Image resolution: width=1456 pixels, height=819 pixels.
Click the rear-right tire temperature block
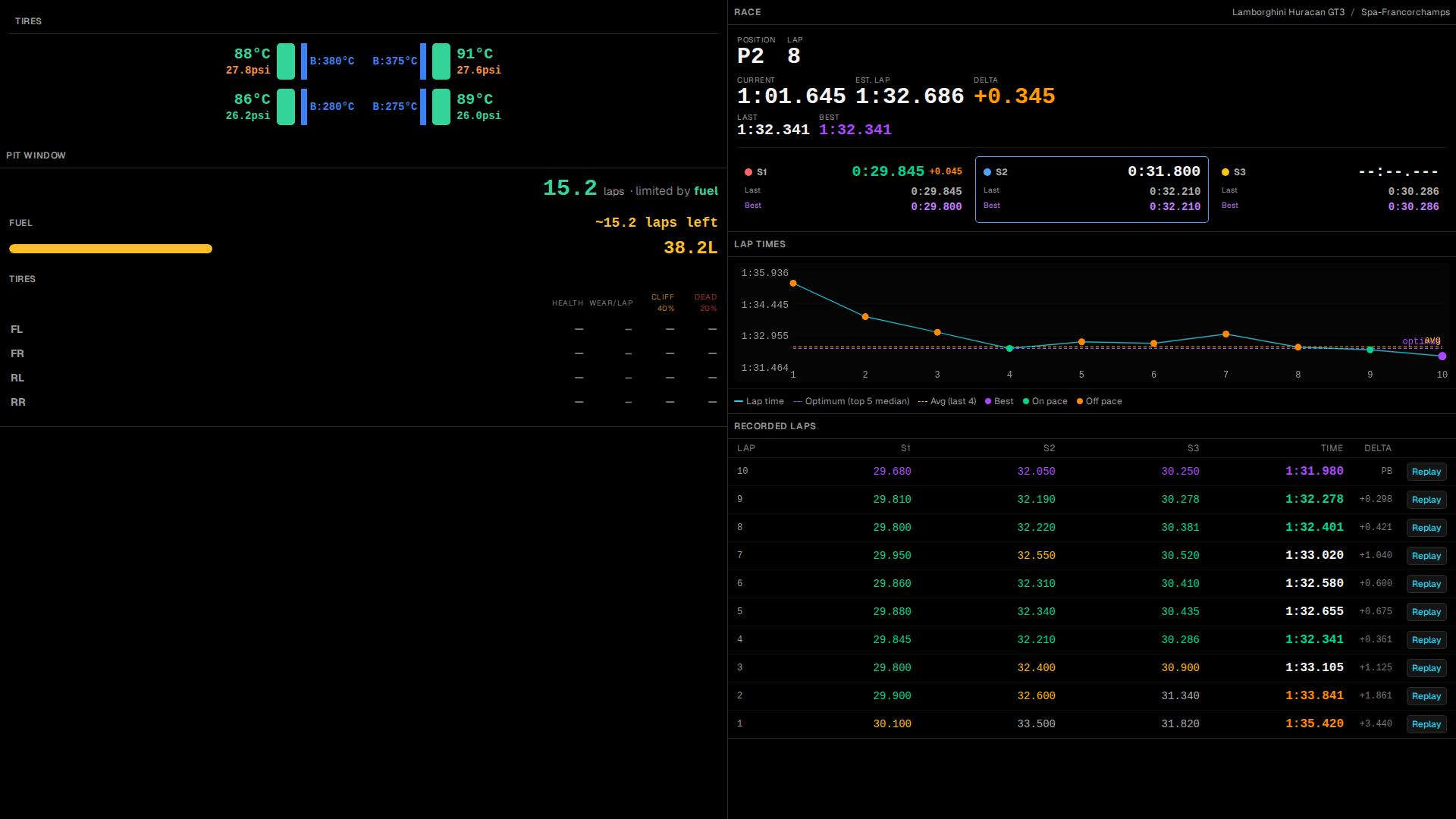click(441, 107)
